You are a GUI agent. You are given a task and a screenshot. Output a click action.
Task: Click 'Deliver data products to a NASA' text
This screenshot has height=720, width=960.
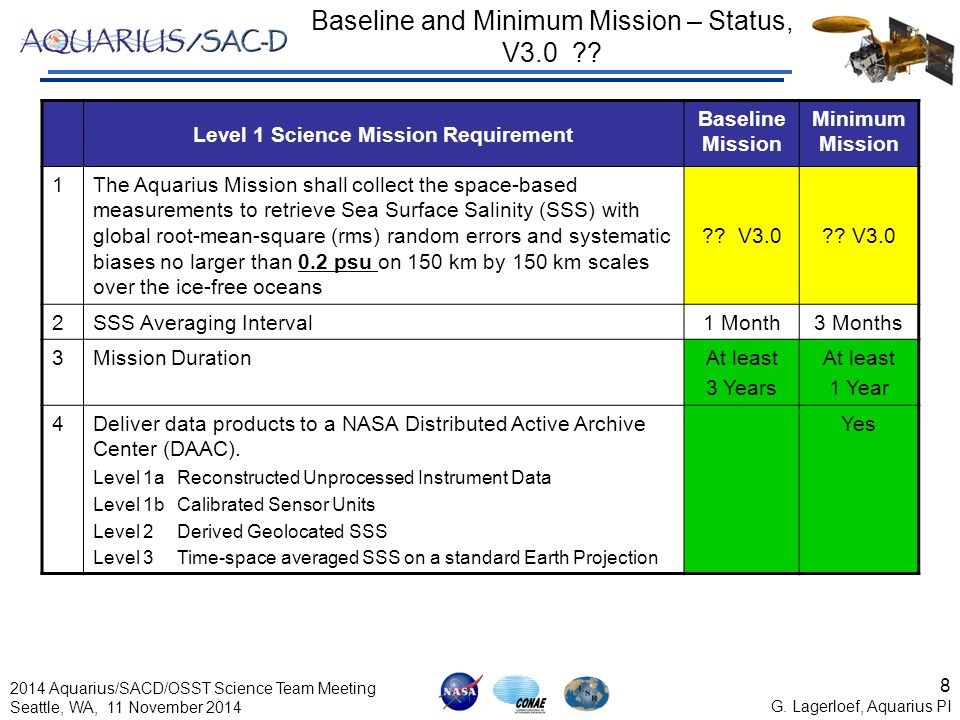(x=246, y=424)
